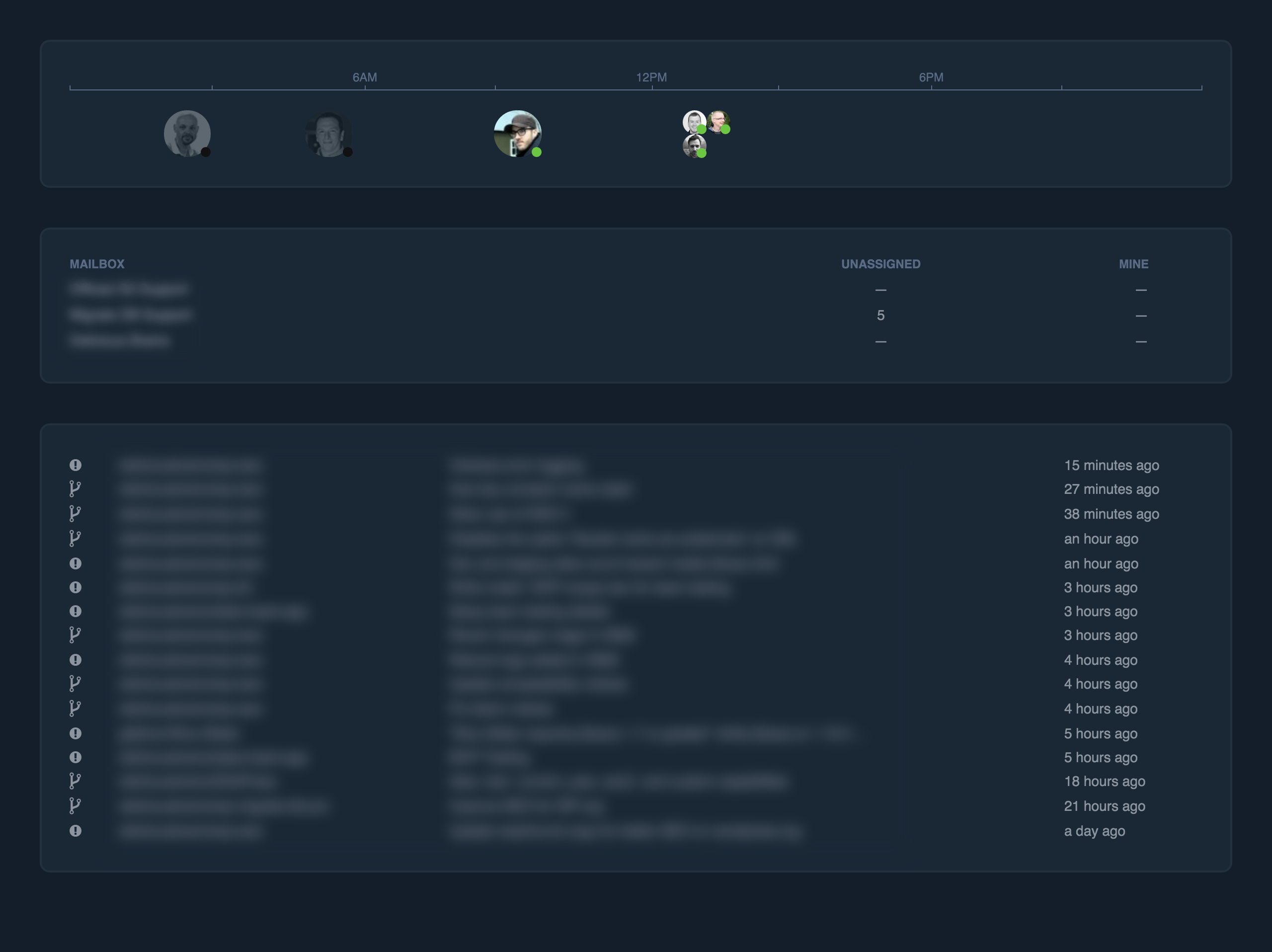The height and width of the screenshot is (952, 1272).
Task: Click the info icon on first activity row
Action: coord(75,464)
